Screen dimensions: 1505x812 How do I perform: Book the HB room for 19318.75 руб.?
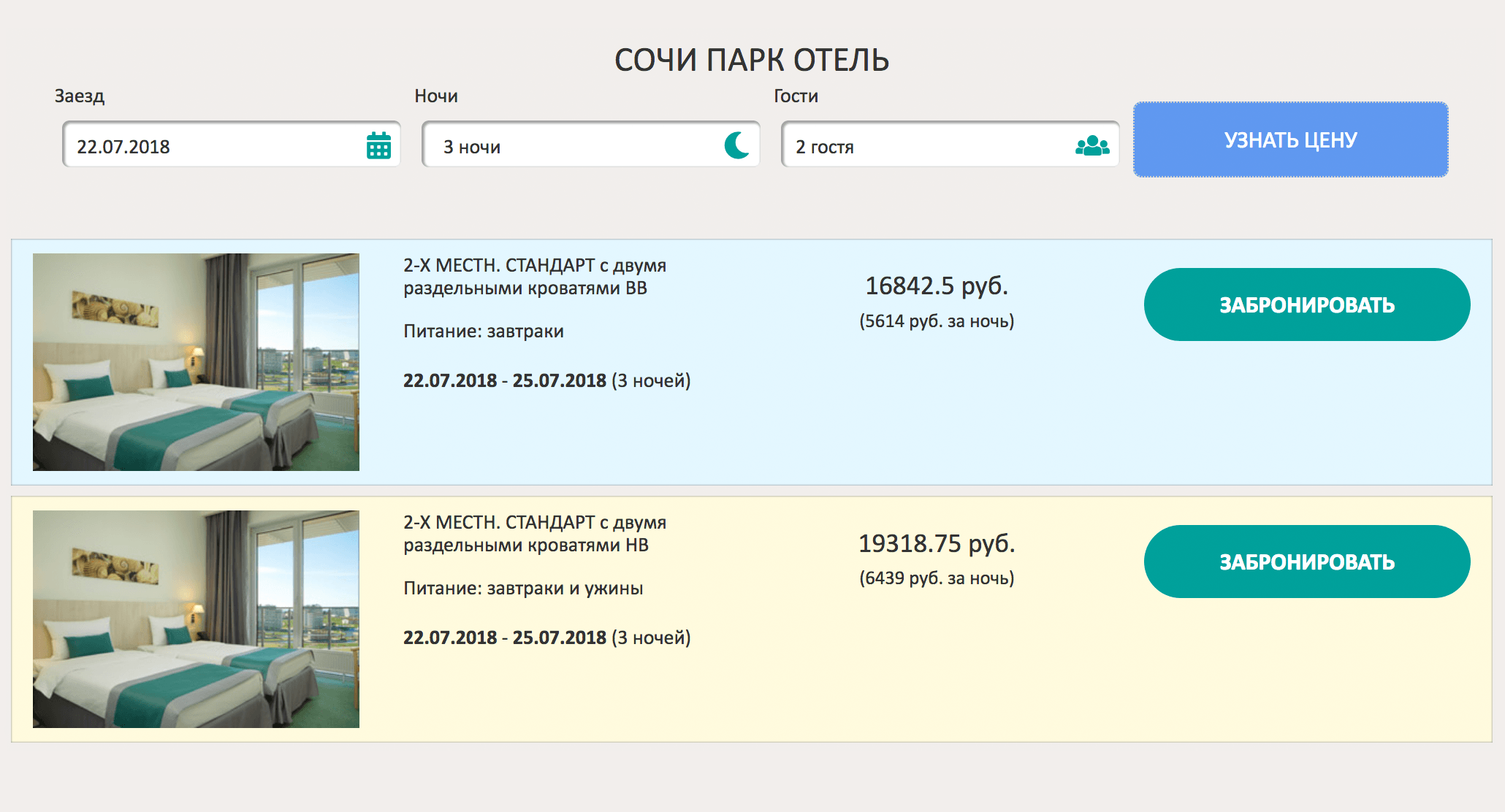pyautogui.click(x=1307, y=562)
